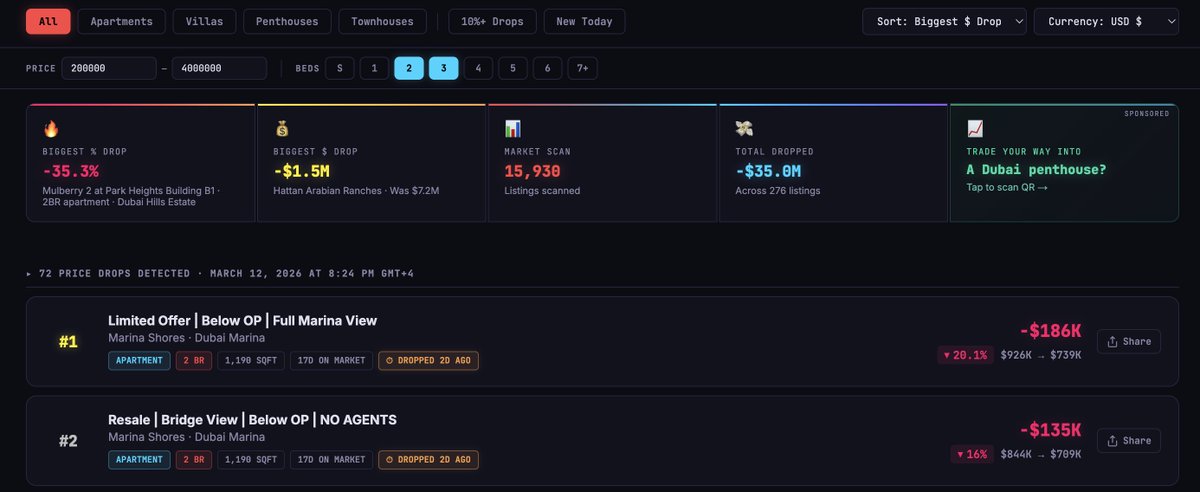This screenshot has width=1200, height=492.
Task: Edit the minimum price field 200000
Action: 108,68
